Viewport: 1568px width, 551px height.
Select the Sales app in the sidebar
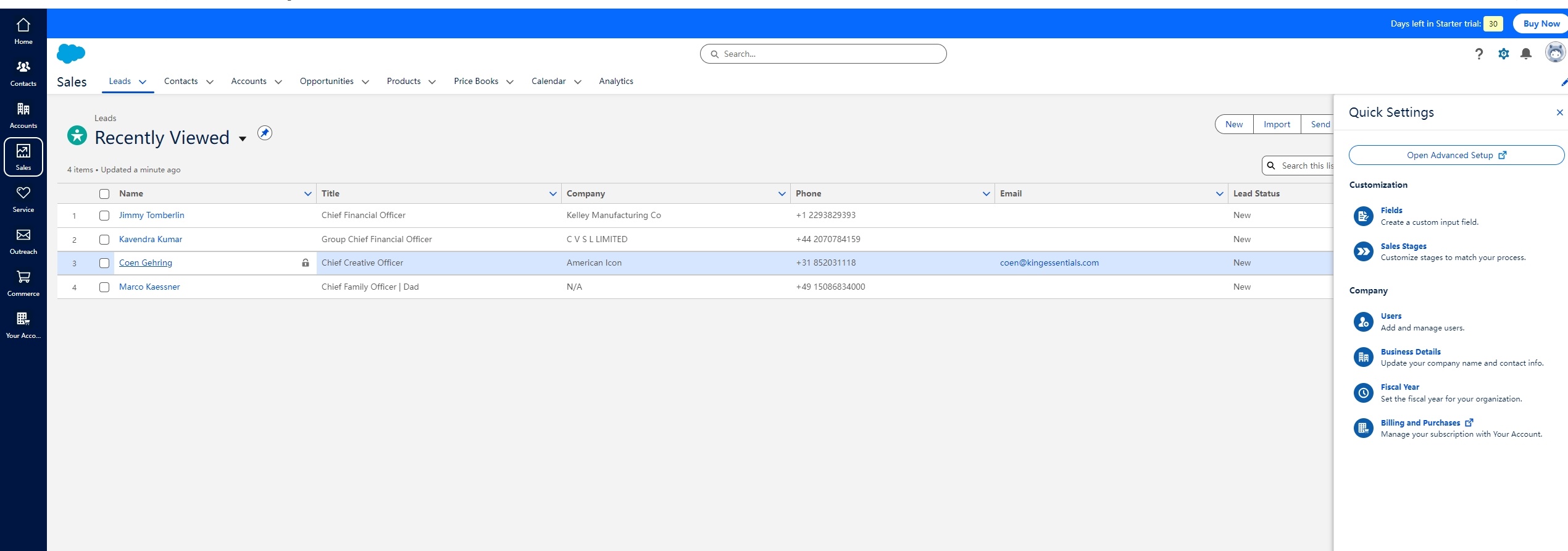click(x=23, y=157)
